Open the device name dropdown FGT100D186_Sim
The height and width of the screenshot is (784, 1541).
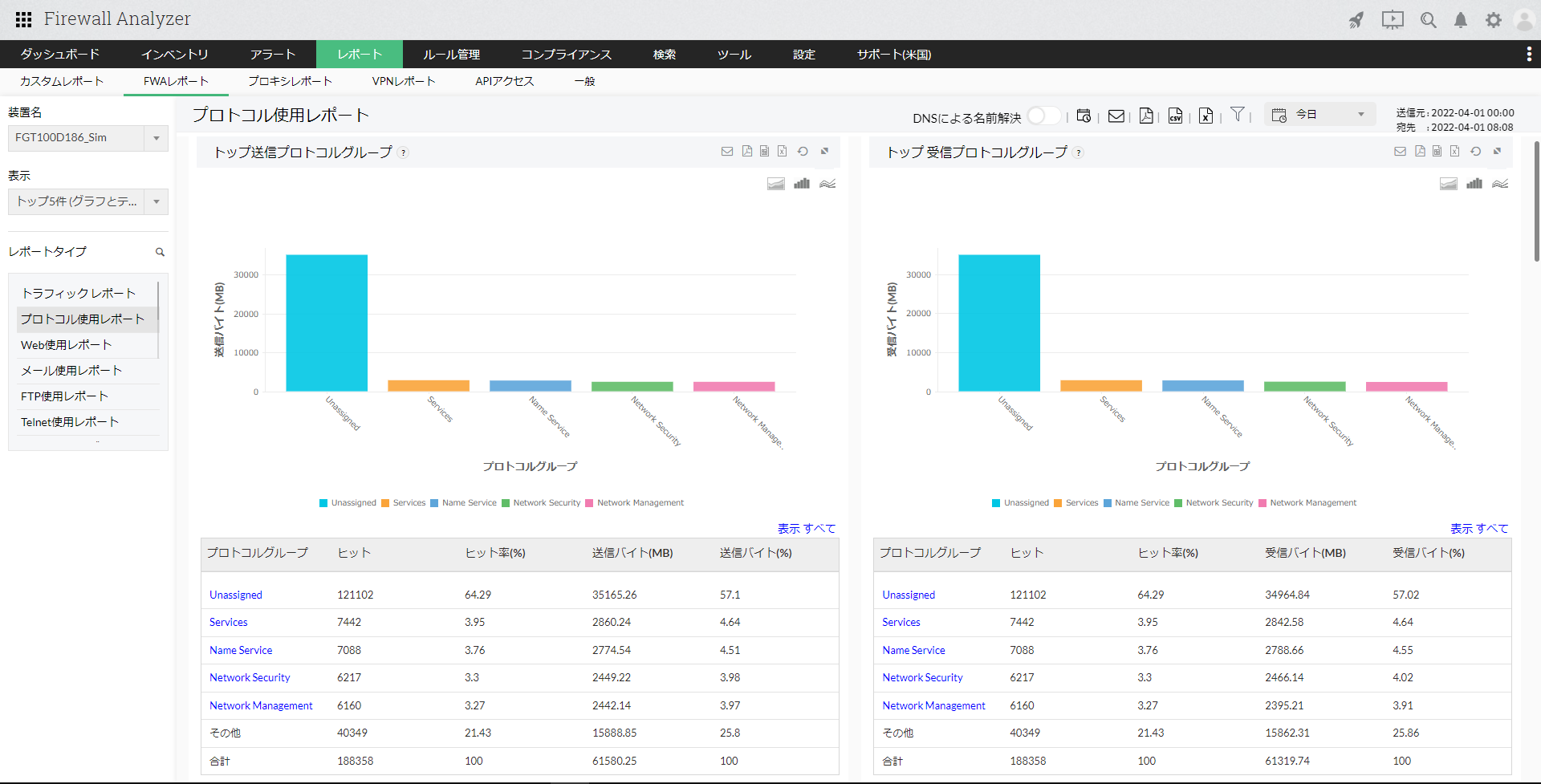click(87, 138)
